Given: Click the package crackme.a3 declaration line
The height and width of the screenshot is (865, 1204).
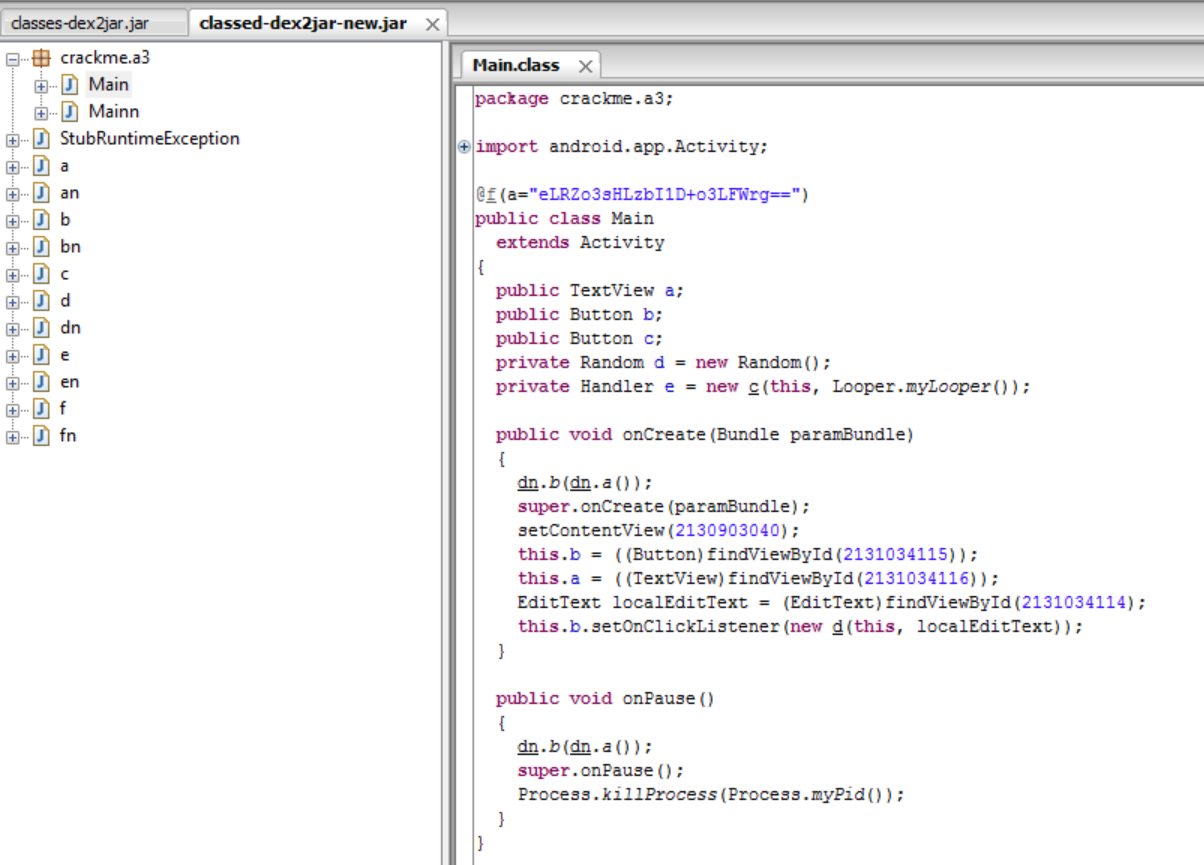Looking at the screenshot, I should point(575,99).
